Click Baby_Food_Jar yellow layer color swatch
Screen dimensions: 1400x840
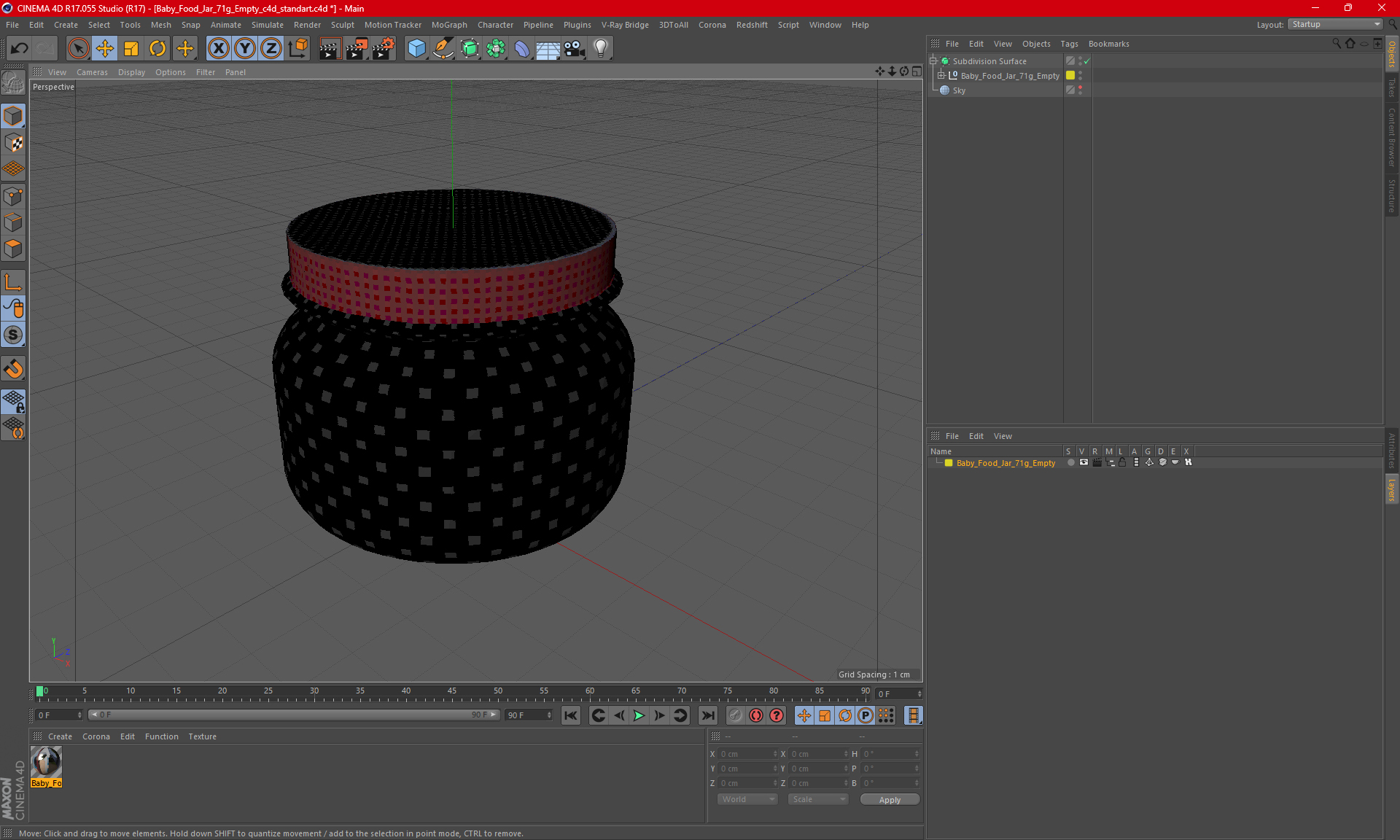[1070, 76]
